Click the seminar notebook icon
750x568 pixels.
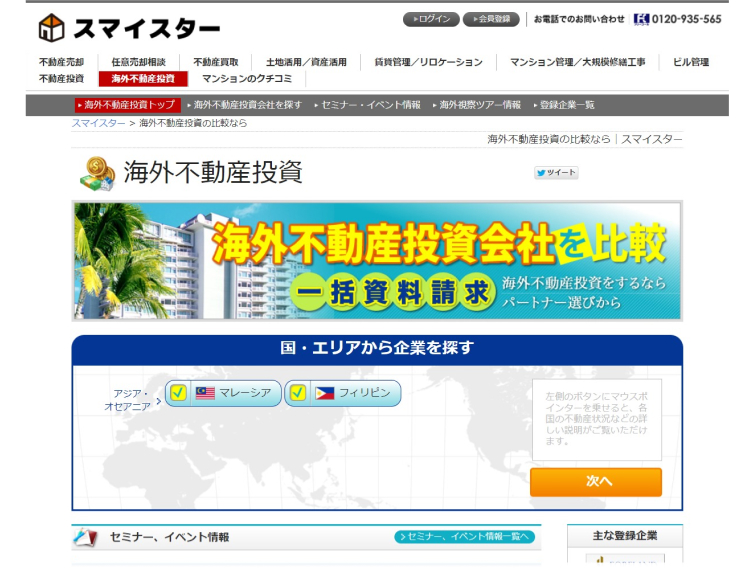pos(86,537)
